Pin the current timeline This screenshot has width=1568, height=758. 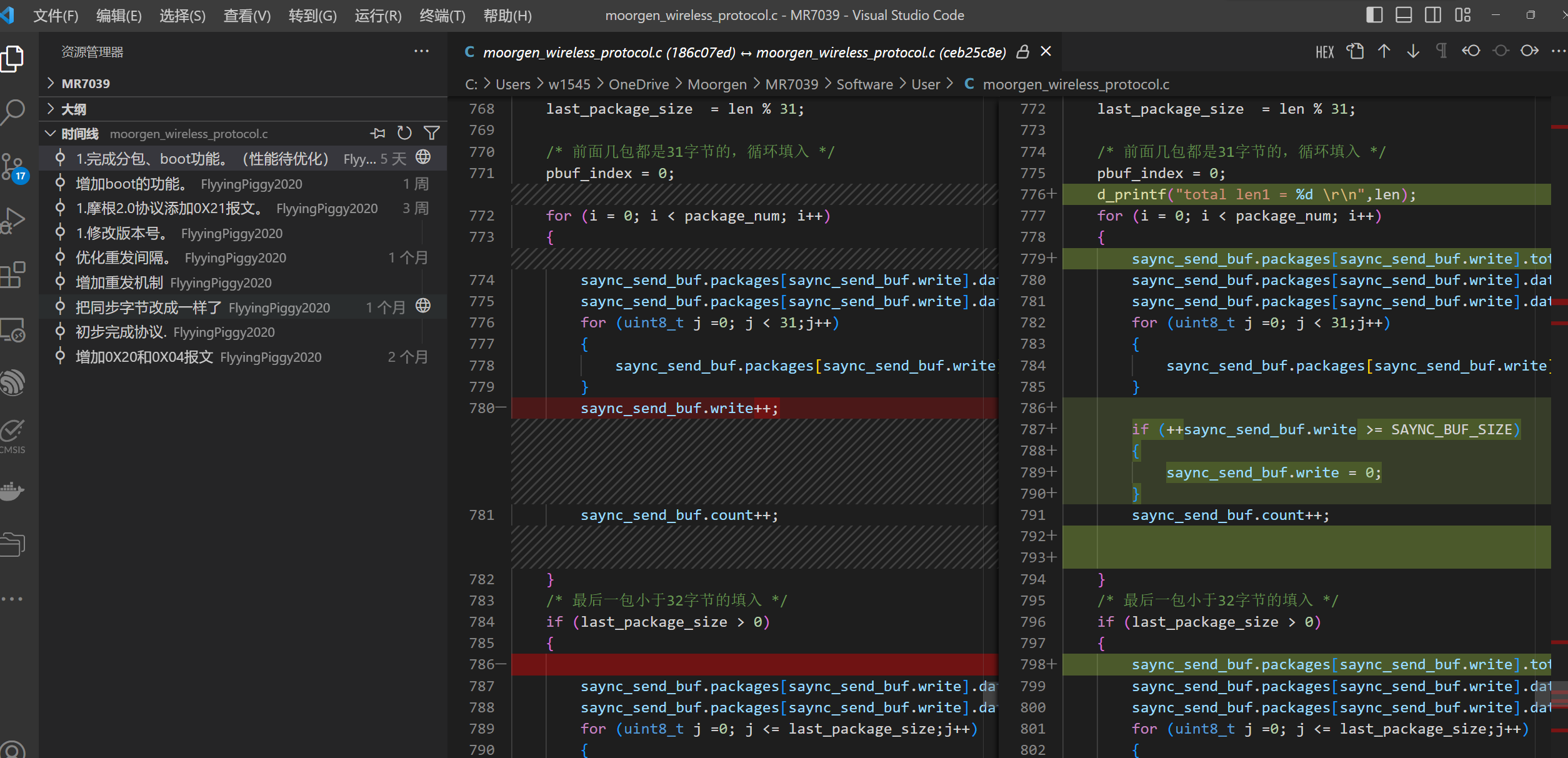(x=378, y=133)
